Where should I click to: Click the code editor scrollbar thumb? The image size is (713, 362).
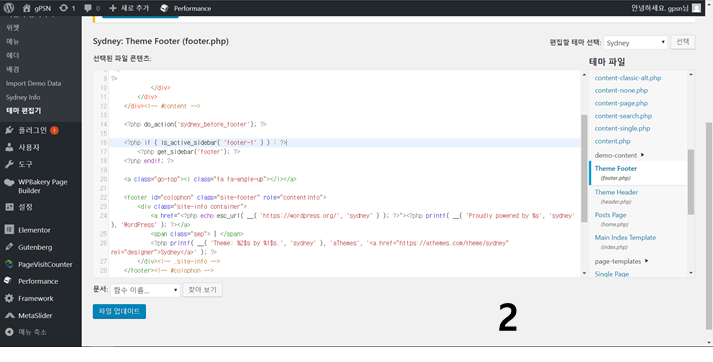(x=584, y=168)
